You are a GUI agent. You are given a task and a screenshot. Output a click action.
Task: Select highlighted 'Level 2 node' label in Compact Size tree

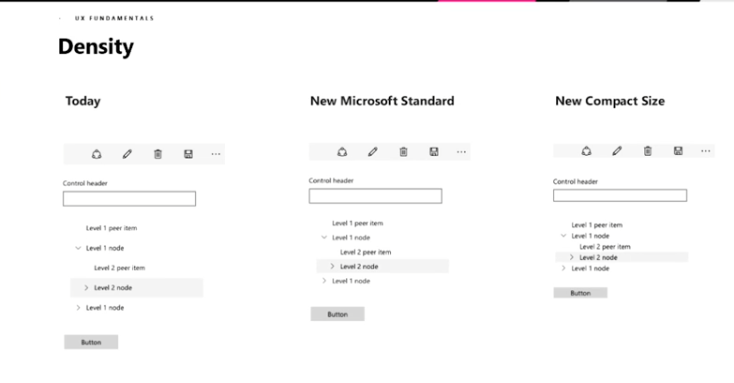(x=598, y=258)
